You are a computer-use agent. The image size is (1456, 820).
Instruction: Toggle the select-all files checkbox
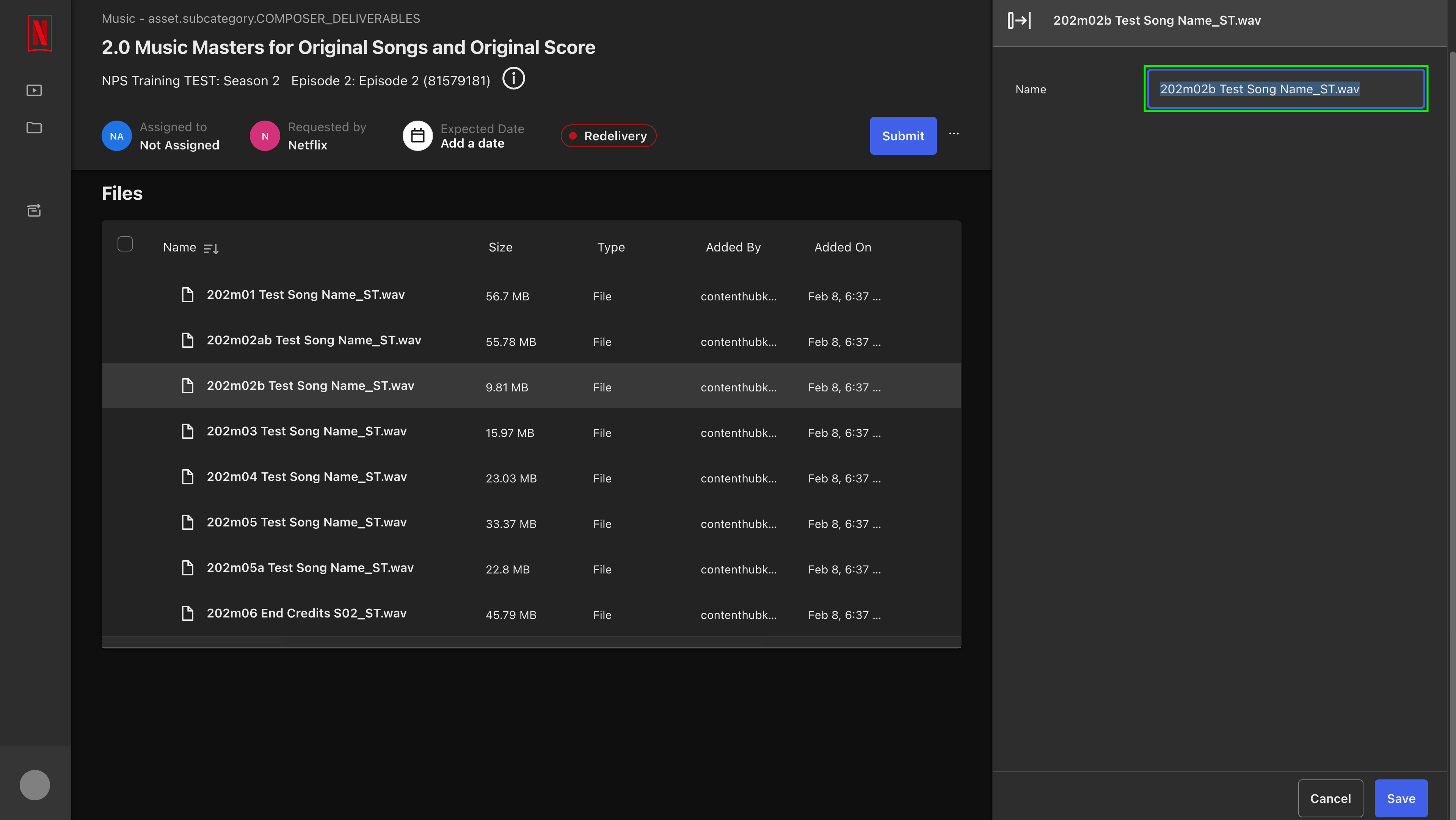tap(125, 244)
